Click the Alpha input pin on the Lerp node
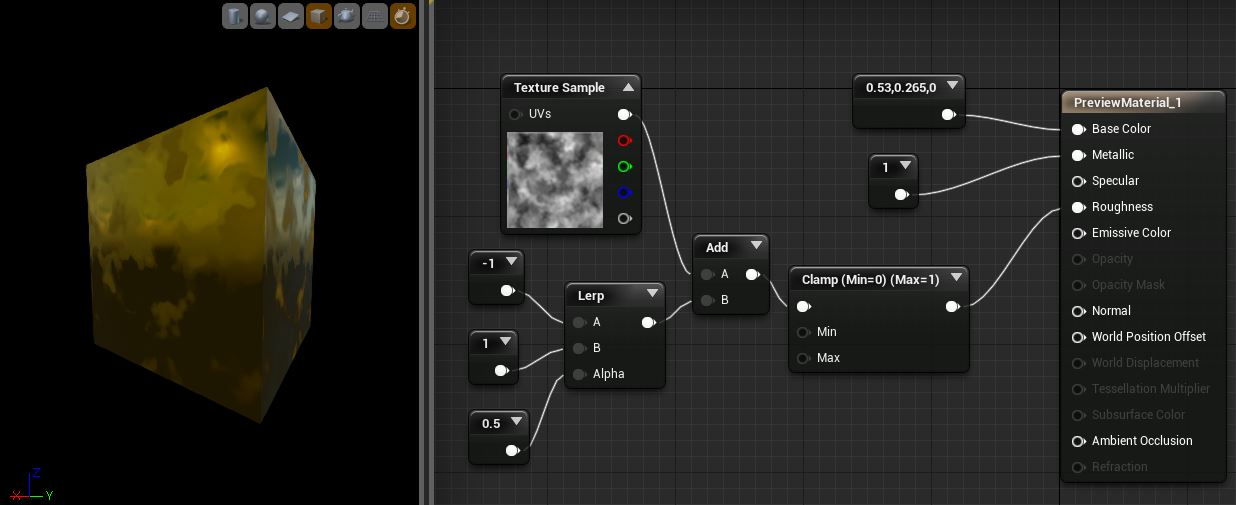Screen dimensions: 1236x505 pos(580,374)
